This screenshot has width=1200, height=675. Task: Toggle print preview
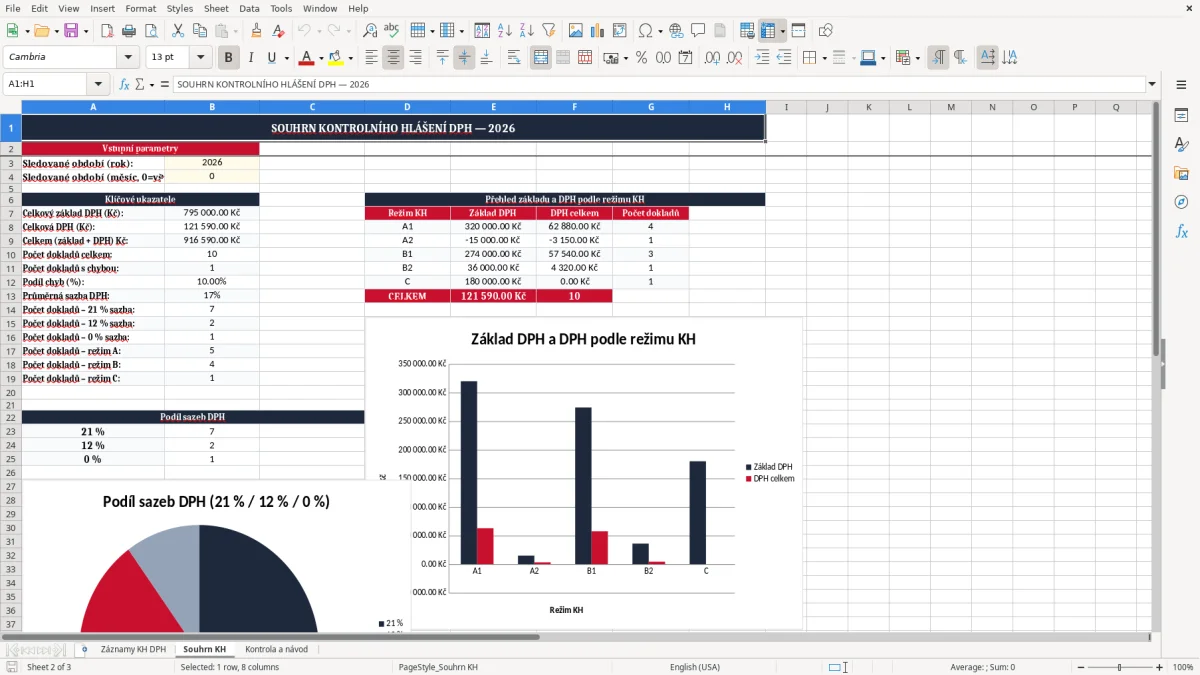(152, 31)
